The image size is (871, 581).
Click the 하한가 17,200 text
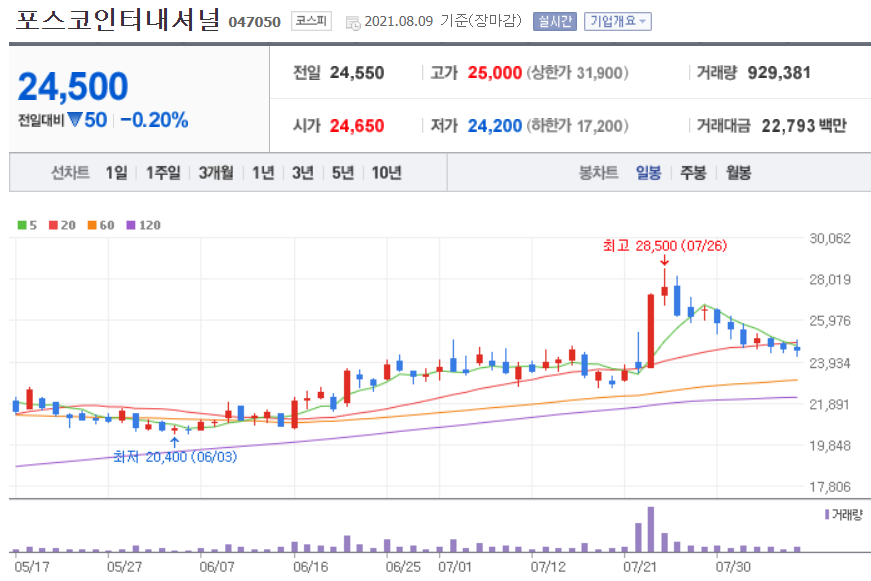[578, 126]
